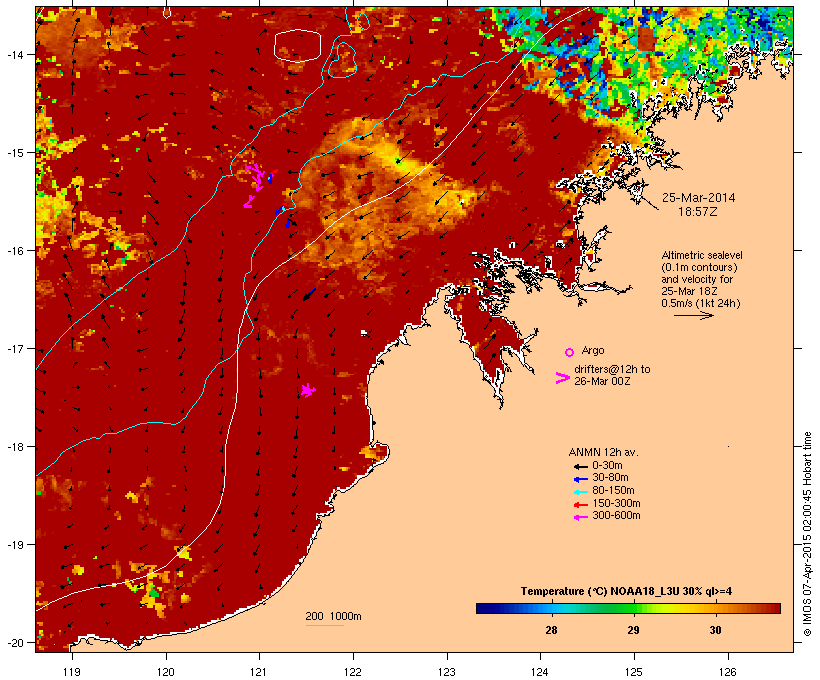Click the '25-Mar 18Z' velocity date text
The height and width of the screenshot is (680, 820).
coord(689,291)
